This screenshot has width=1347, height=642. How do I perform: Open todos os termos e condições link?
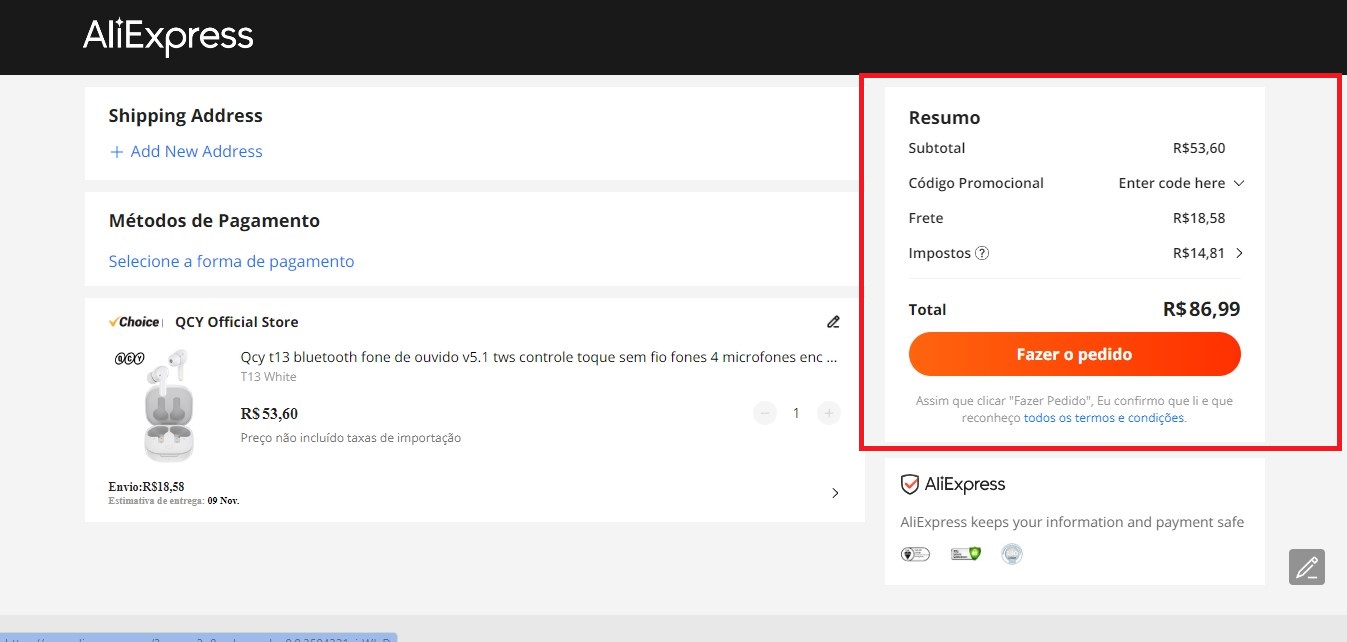1104,418
